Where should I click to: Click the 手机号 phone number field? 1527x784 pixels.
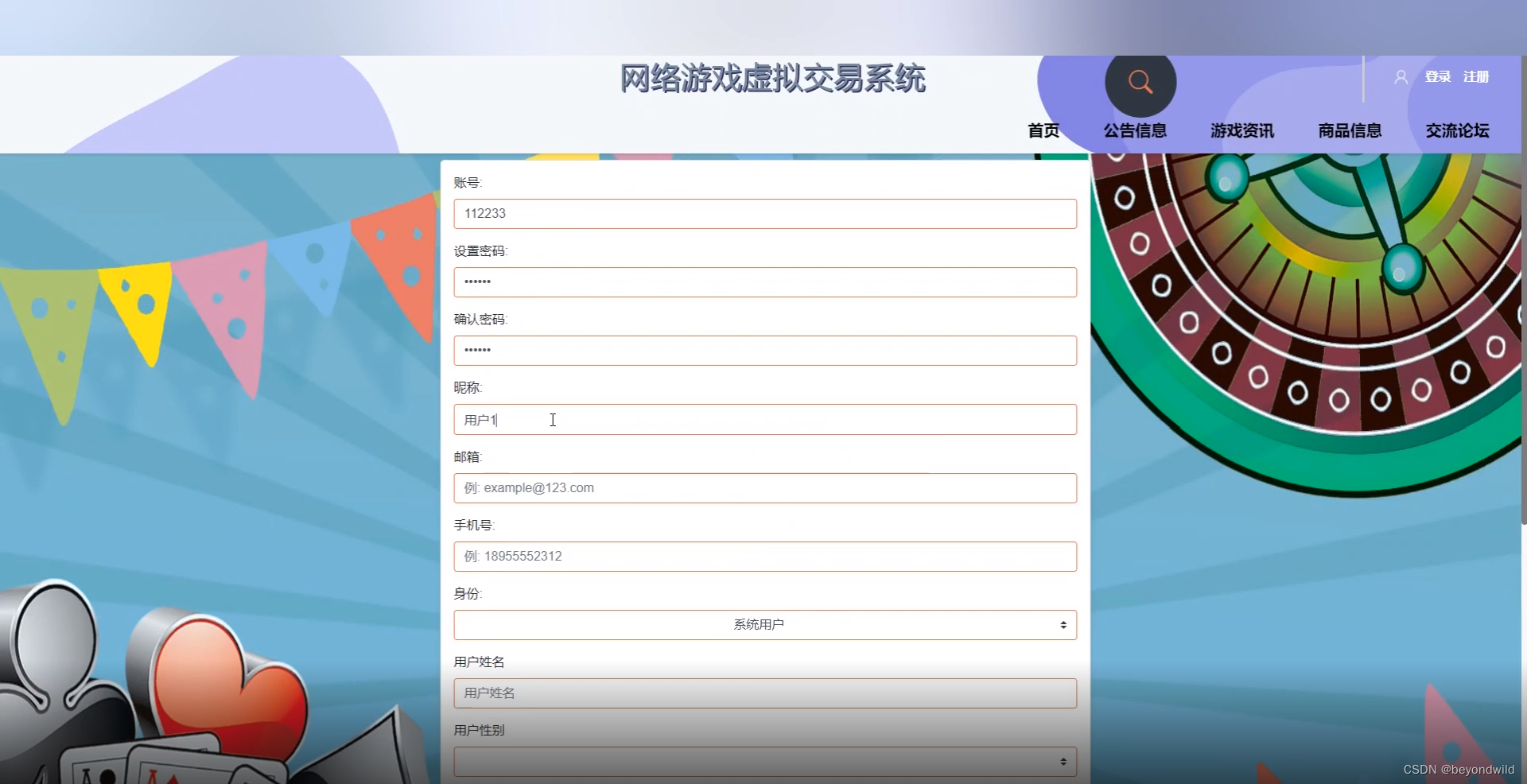click(764, 556)
